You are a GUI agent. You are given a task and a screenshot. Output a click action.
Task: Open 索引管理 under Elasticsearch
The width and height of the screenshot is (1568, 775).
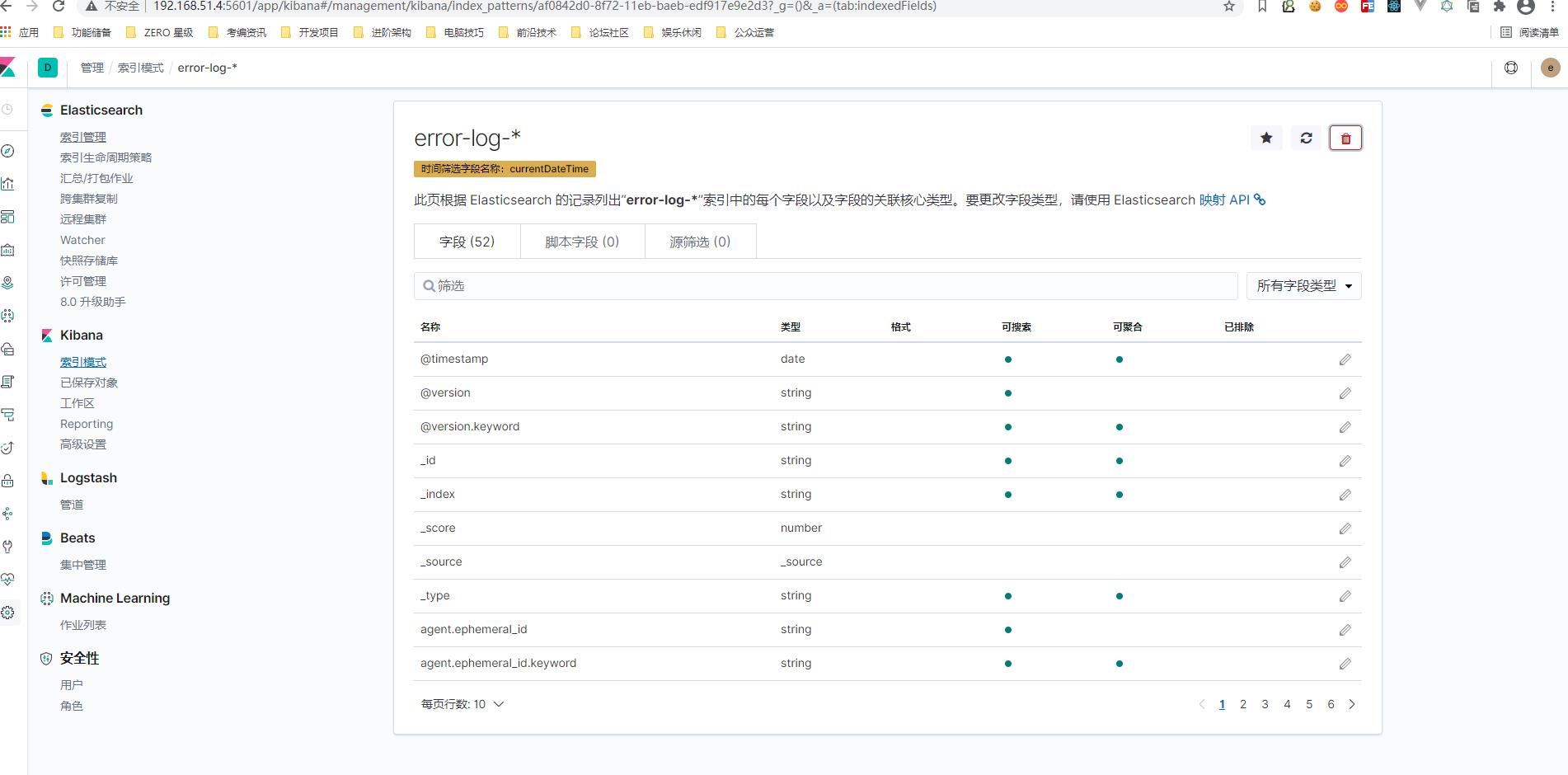coord(83,137)
